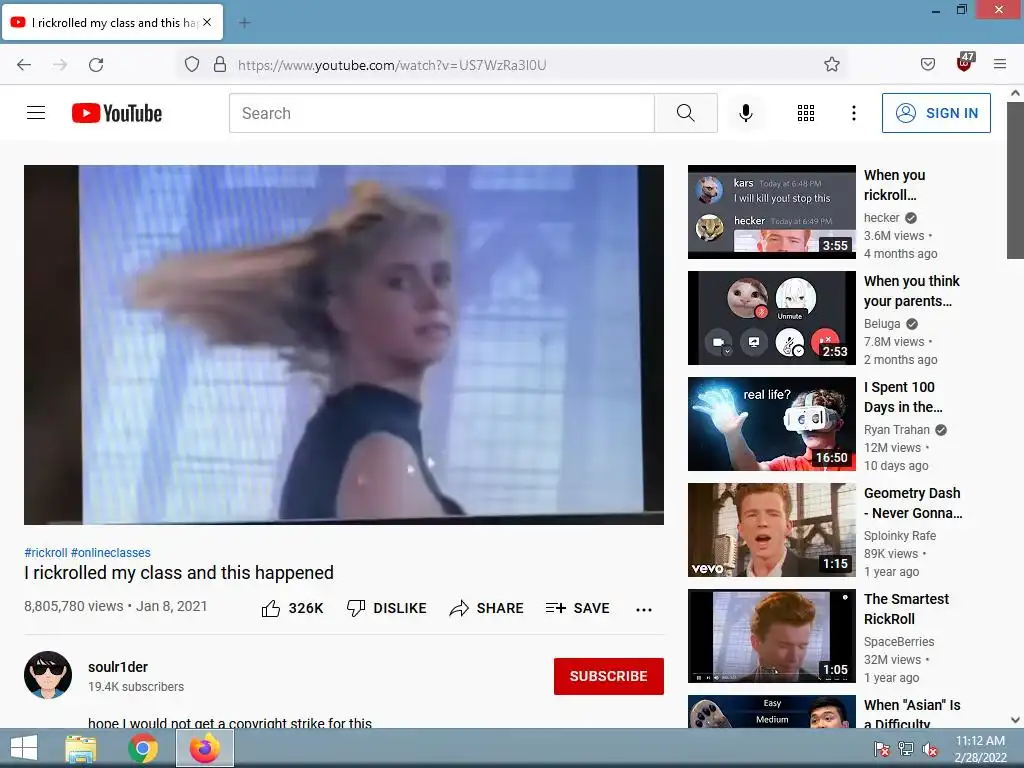Open 'I Spent 100 Days' thumbnail
Viewport: 1024px width, 768px height.
tap(772, 424)
